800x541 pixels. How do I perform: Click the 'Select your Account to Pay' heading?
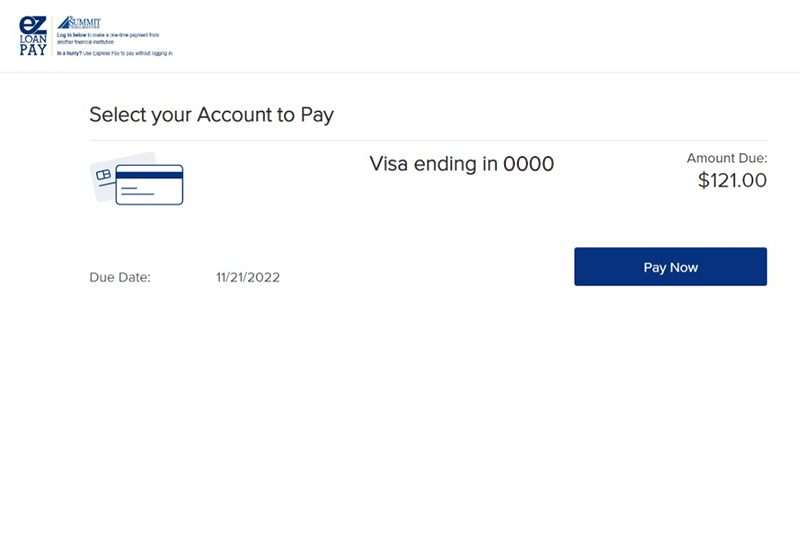[211, 115]
